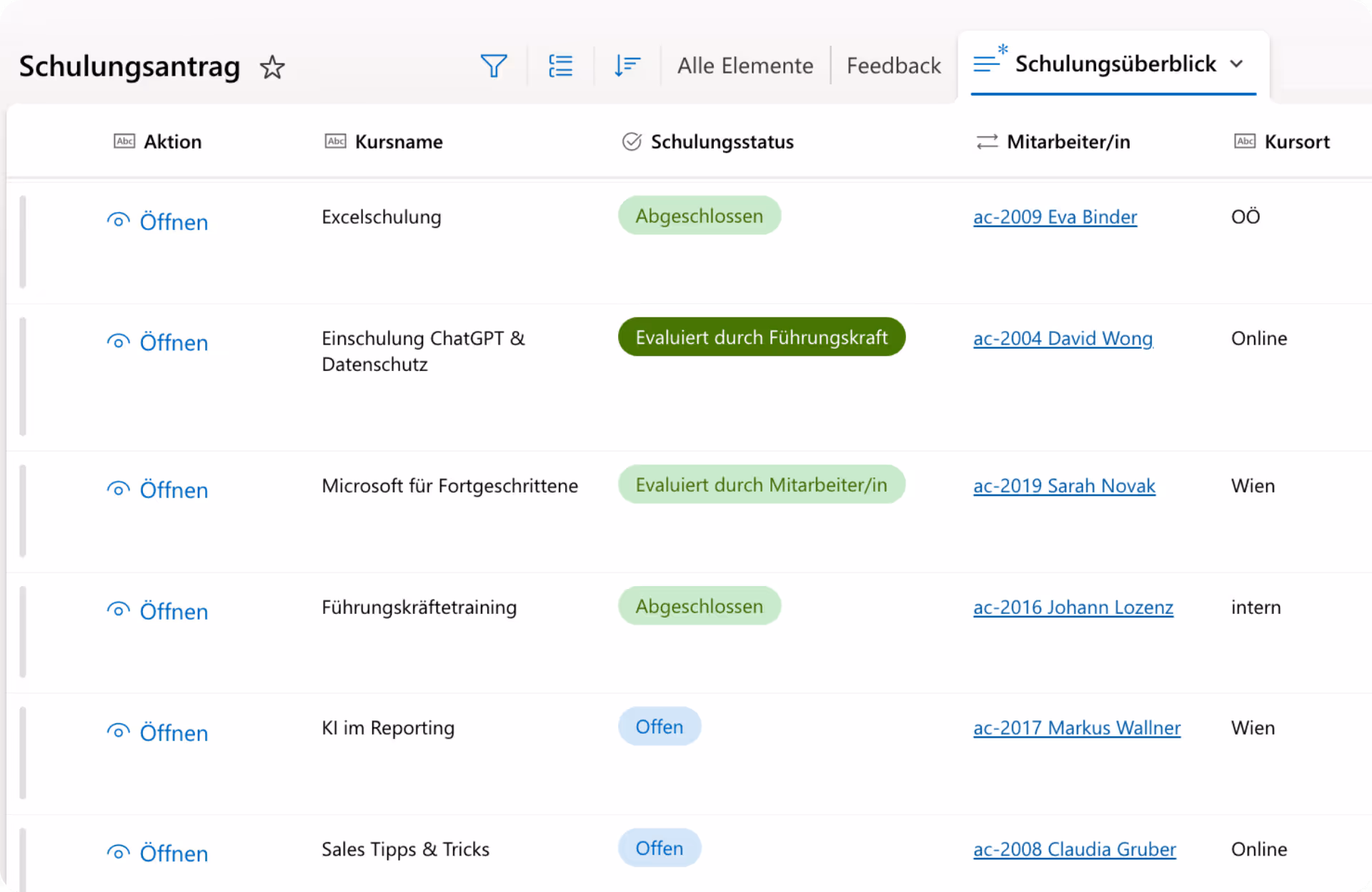Click the eye icon in Excelschulung row
This screenshot has height=892, width=1372.
pos(118,221)
